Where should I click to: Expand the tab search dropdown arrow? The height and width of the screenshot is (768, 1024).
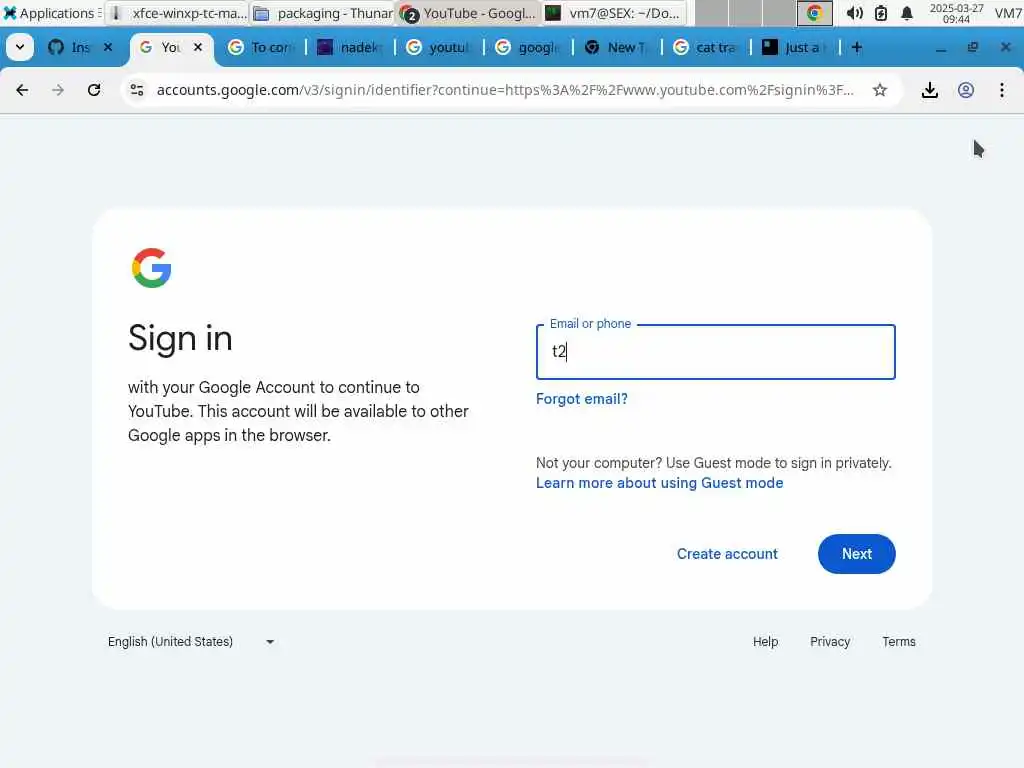(20, 48)
